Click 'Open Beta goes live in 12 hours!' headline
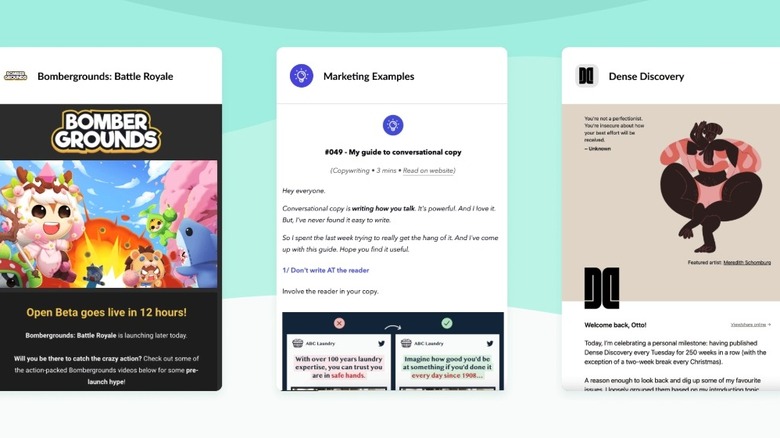Screen dimensions: 780x438 106,312
